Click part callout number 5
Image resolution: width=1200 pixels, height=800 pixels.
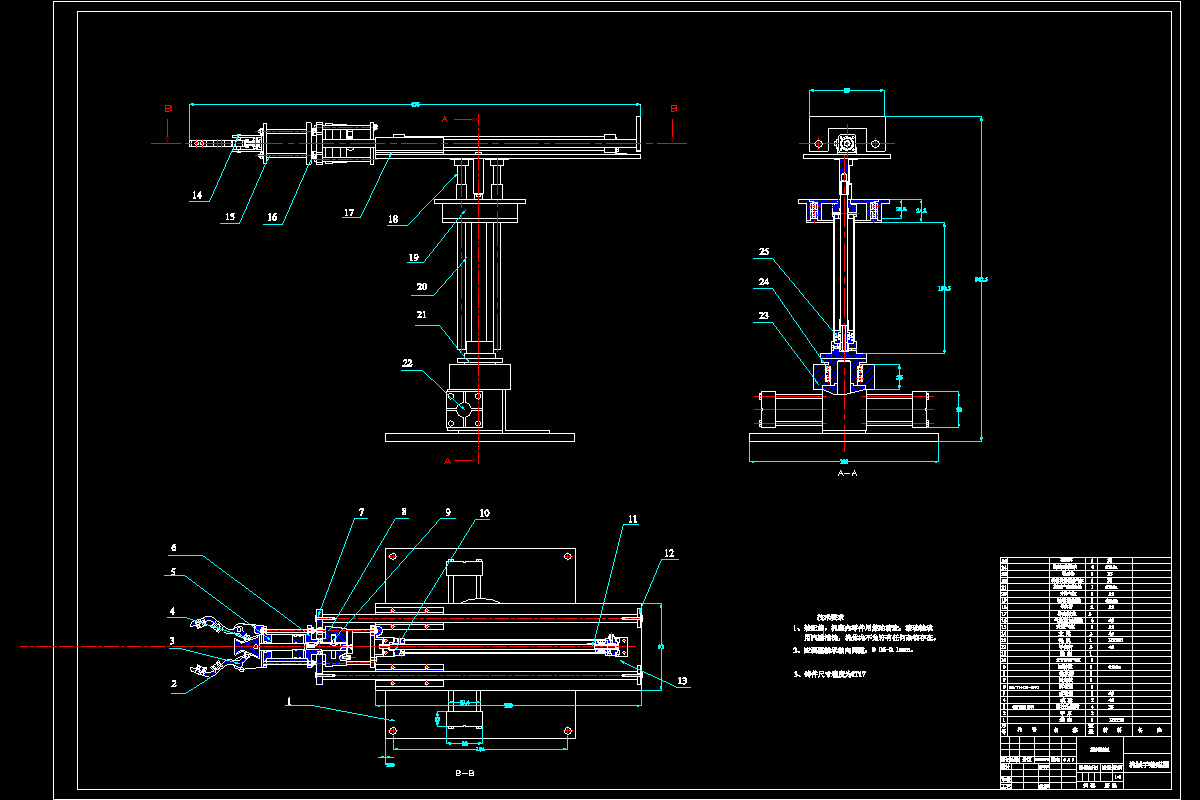click(x=173, y=572)
